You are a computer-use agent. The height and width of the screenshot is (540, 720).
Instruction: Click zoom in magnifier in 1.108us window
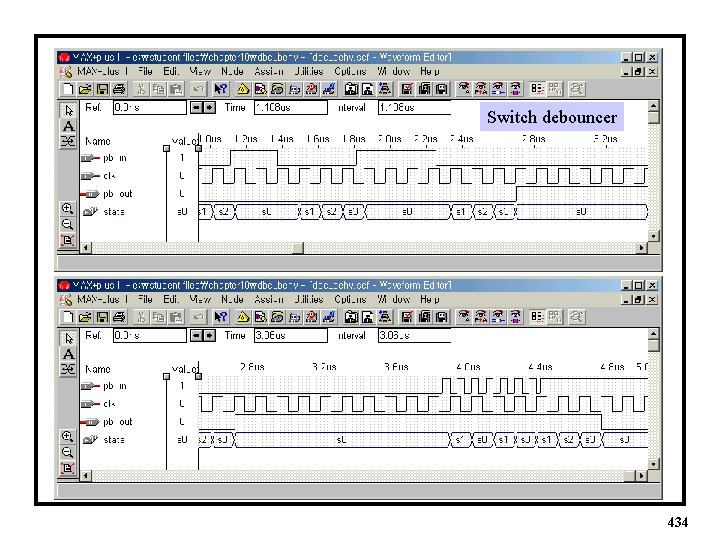(x=68, y=208)
